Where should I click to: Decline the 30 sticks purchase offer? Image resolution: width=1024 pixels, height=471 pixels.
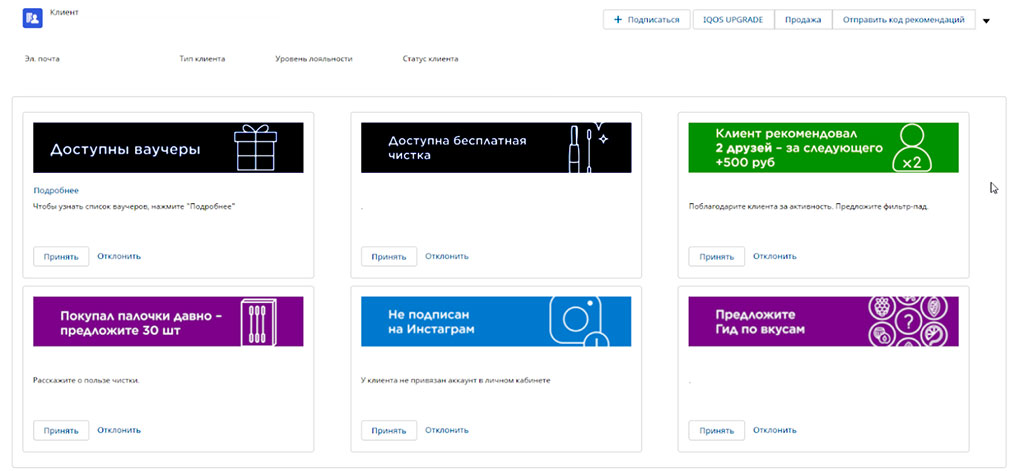pos(119,430)
